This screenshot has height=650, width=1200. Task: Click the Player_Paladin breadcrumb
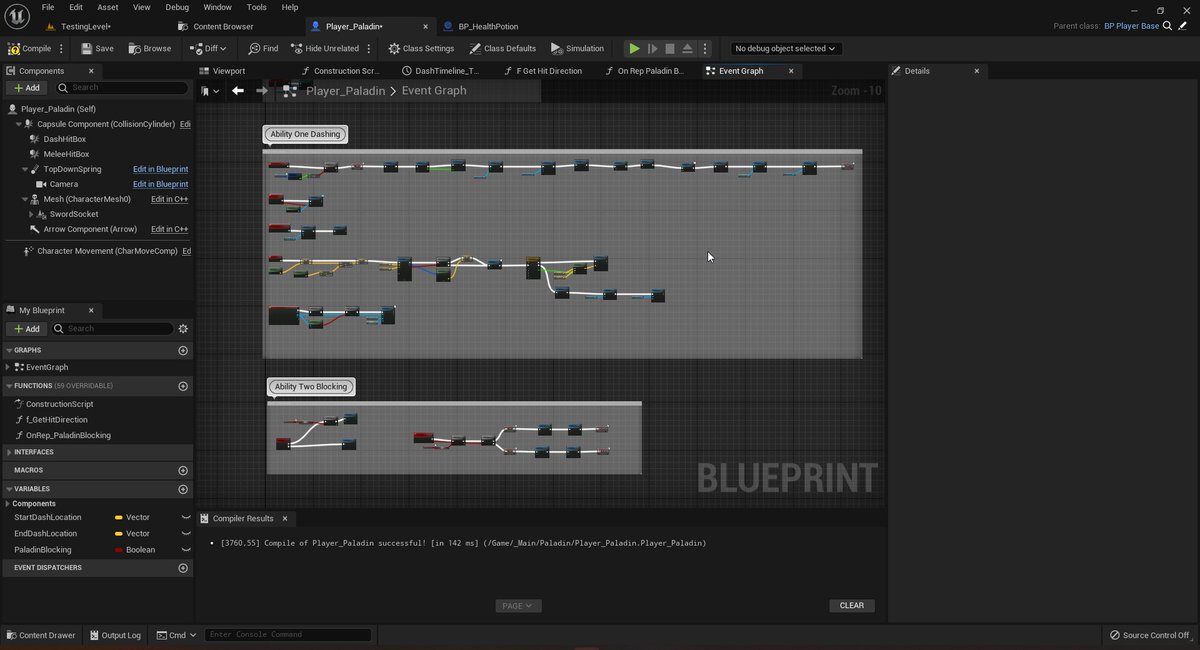point(345,90)
